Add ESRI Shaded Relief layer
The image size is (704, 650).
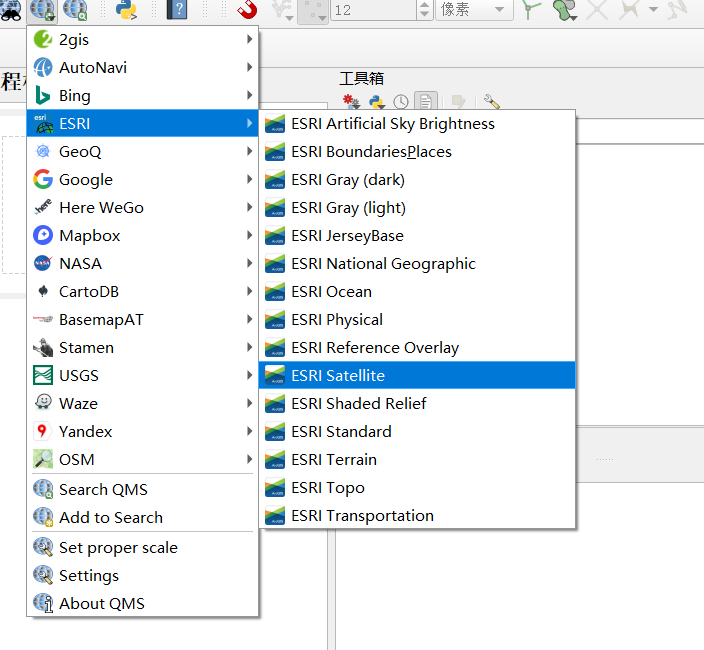click(x=417, y=404)
